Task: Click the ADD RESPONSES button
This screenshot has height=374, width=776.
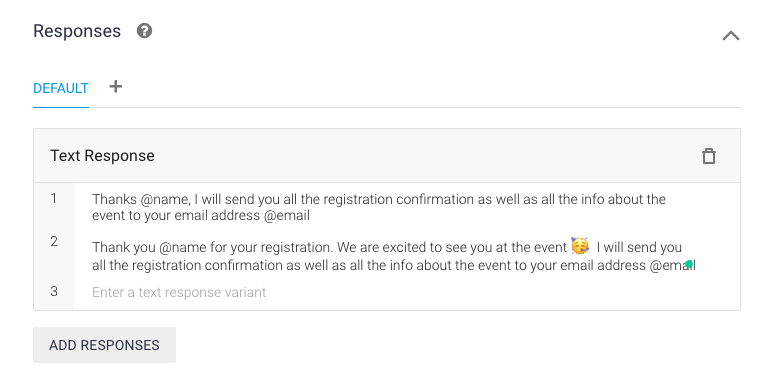Action: 104,345
